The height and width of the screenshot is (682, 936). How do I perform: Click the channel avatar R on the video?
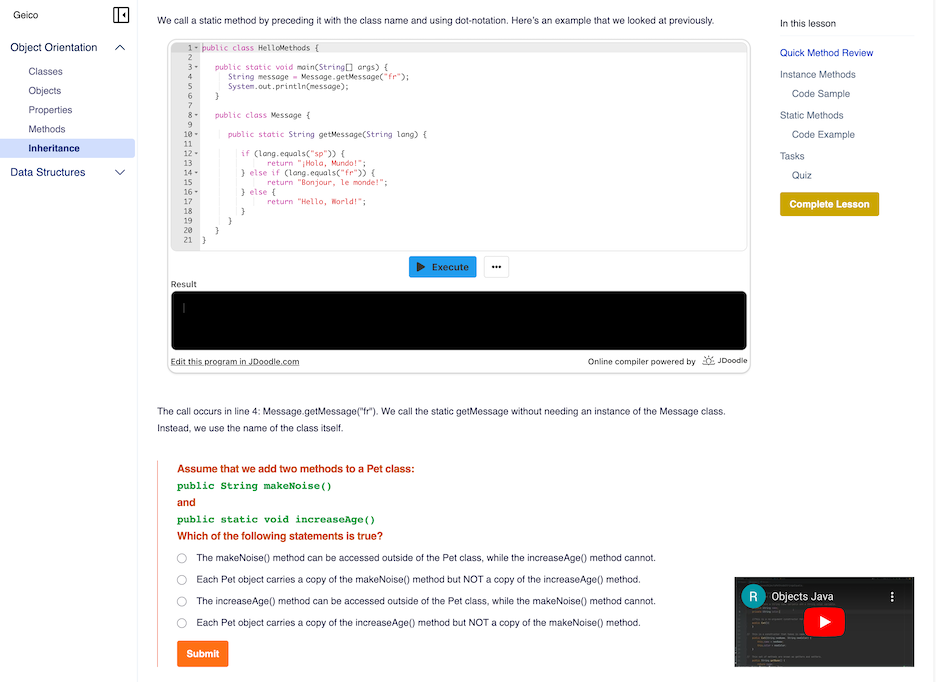pyautogui.click(x=753, y=596)
